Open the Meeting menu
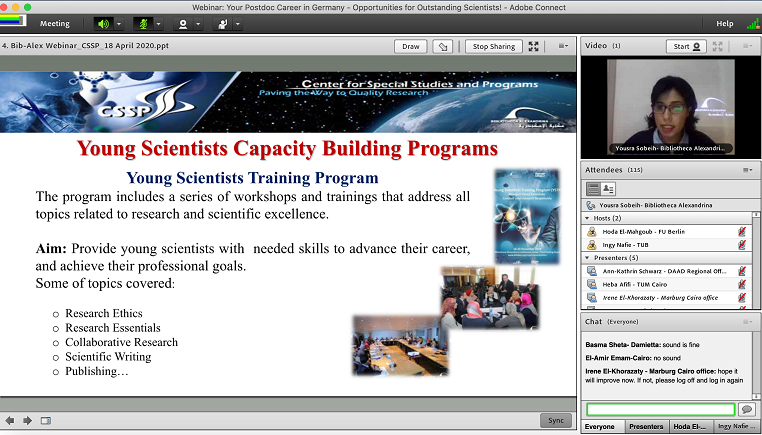The height and width of the screenshot is (435, 762). [x=55, y=23]
